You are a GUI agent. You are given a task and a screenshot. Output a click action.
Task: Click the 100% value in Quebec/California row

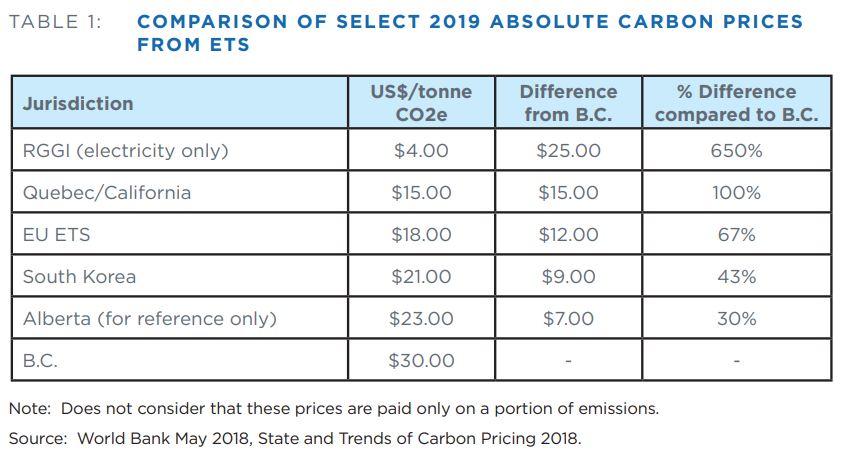point(736,193)
